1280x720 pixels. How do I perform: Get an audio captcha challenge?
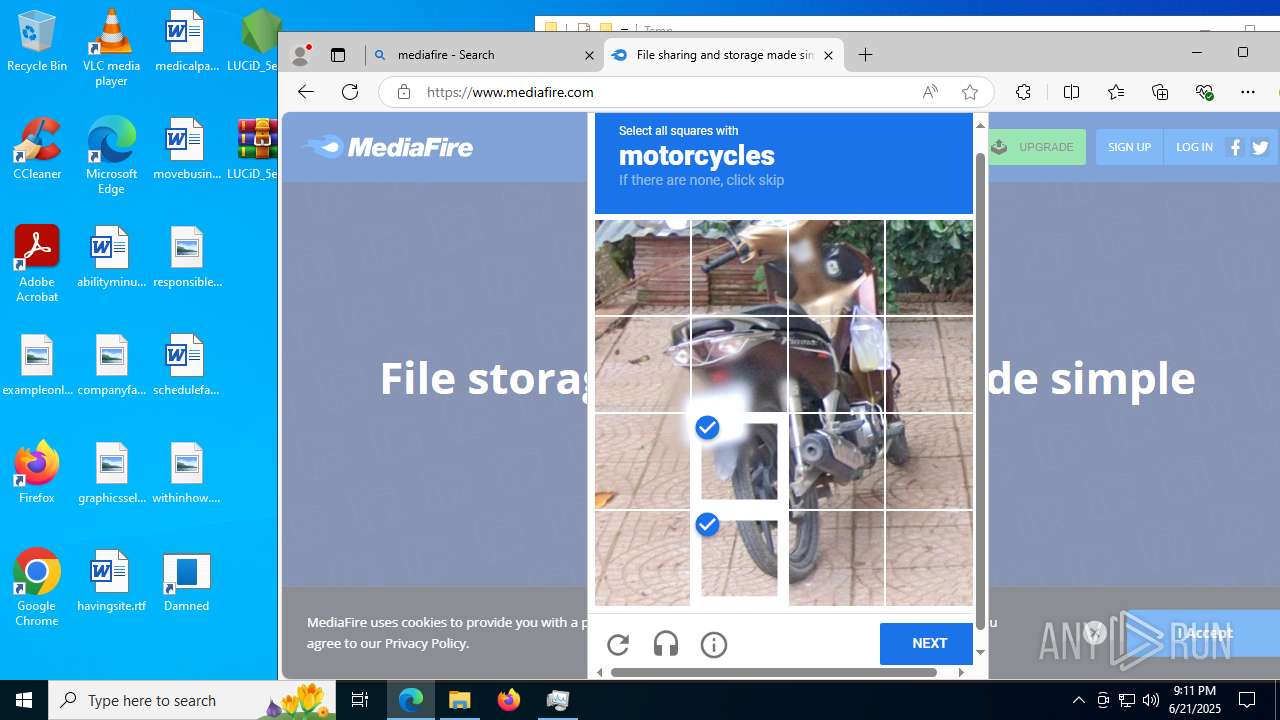(666, 645)
